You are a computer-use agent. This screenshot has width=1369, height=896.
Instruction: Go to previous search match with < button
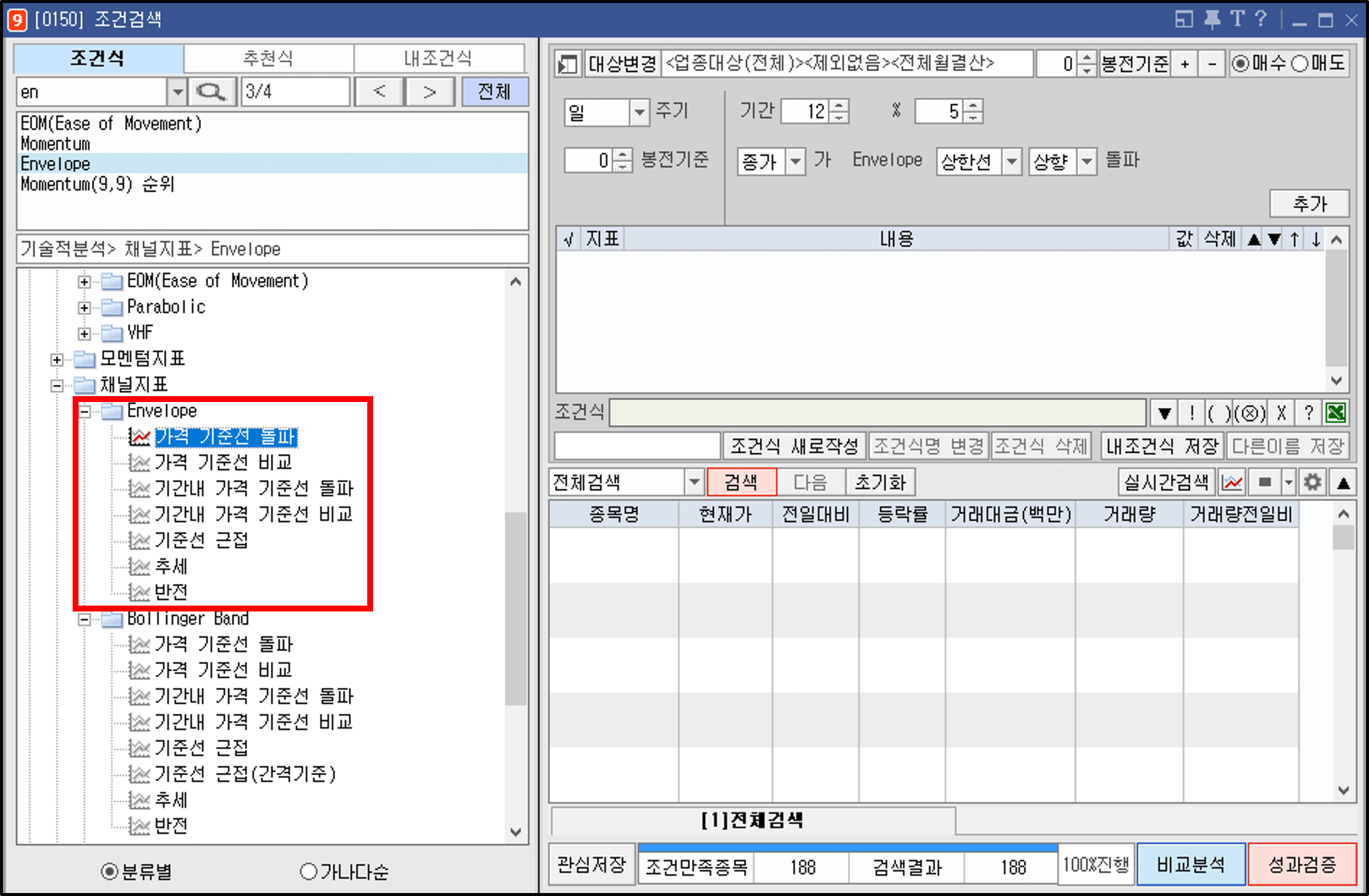pyautogui.click(x=379, y=92)
